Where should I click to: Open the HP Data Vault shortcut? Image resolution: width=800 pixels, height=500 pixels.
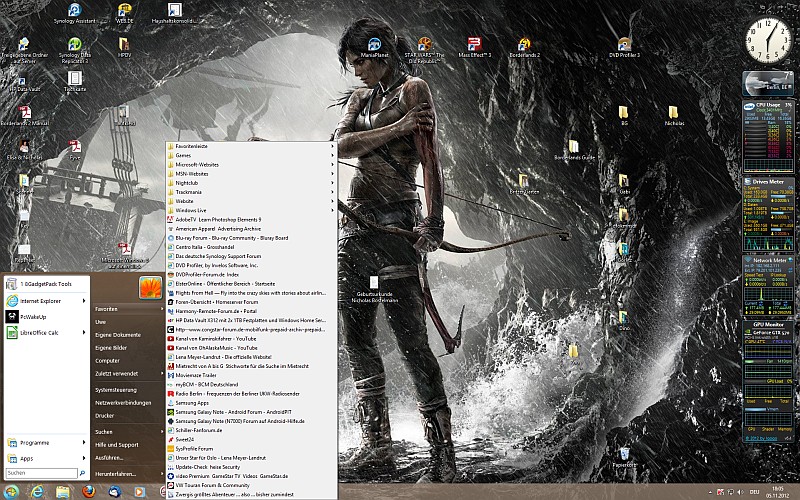22,82
